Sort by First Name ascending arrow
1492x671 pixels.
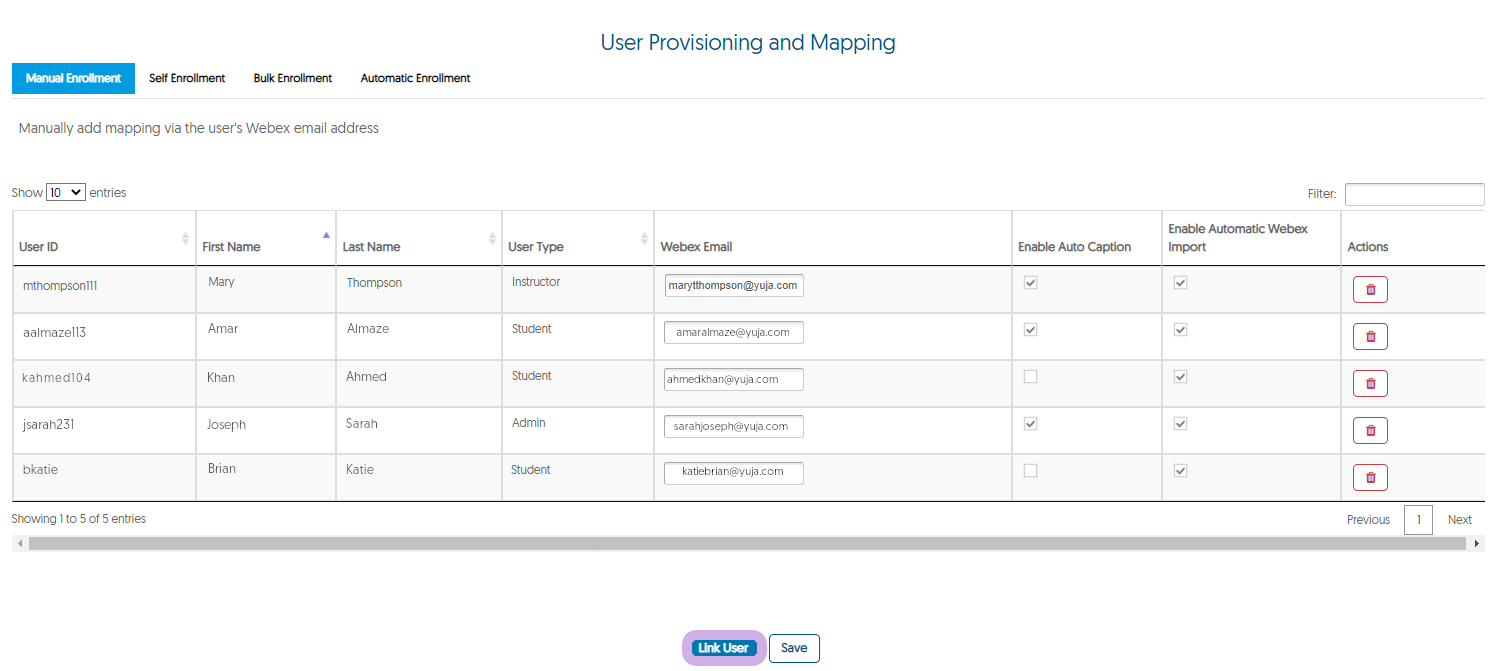325,236
